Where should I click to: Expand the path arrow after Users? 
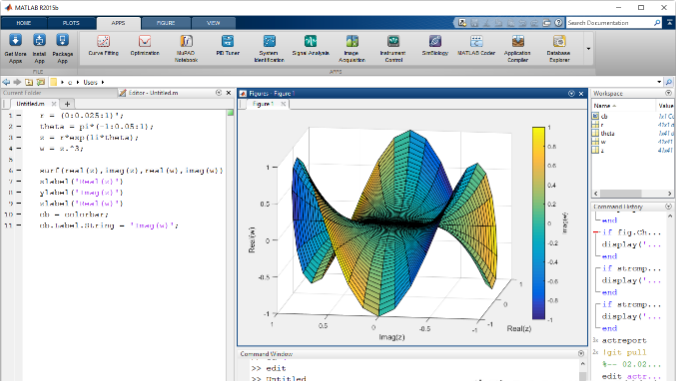(103, 82)
